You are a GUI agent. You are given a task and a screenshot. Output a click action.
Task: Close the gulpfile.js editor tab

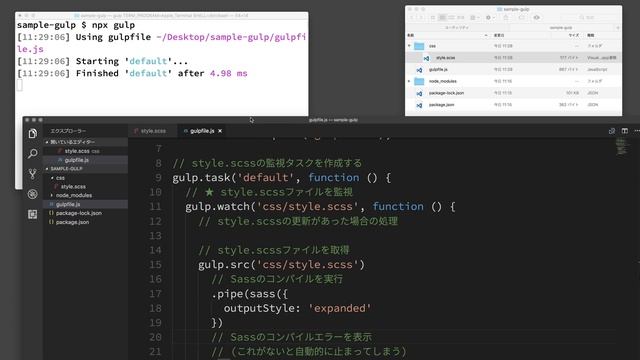[220, 131]
